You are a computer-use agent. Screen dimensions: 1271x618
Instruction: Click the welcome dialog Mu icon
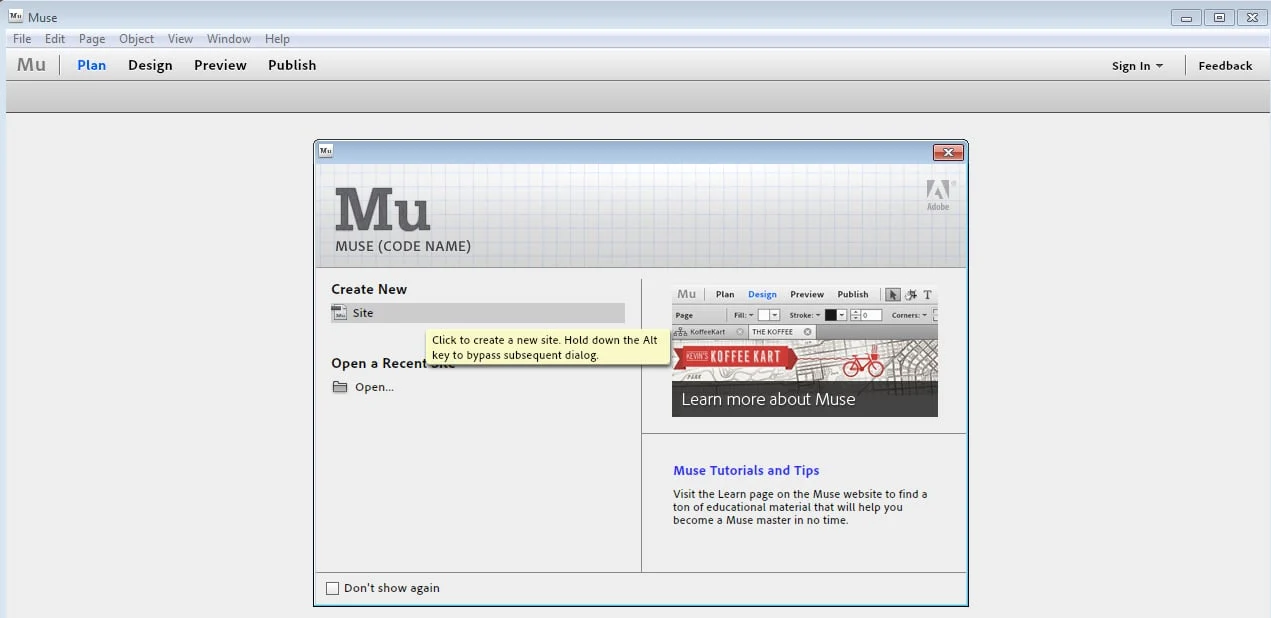326,151
